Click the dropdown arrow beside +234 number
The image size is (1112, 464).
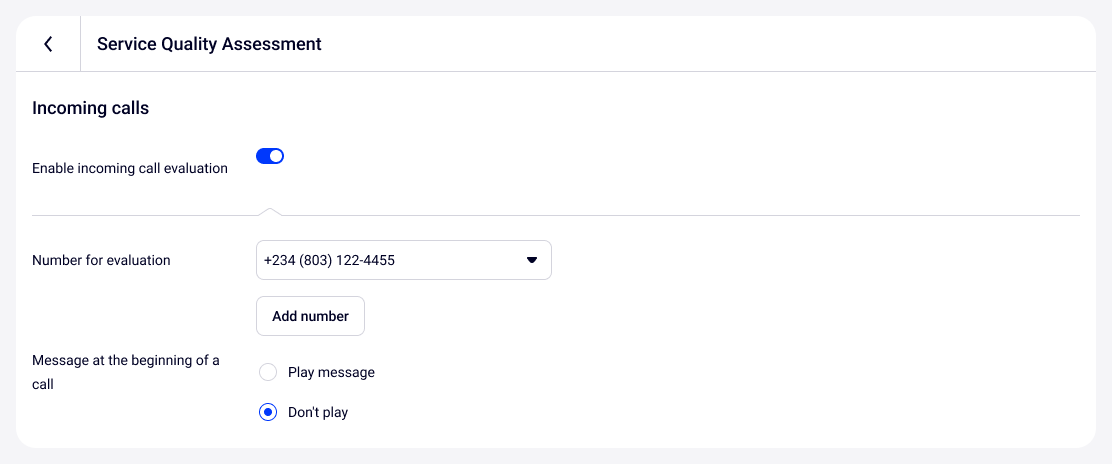tap(532, 260)
